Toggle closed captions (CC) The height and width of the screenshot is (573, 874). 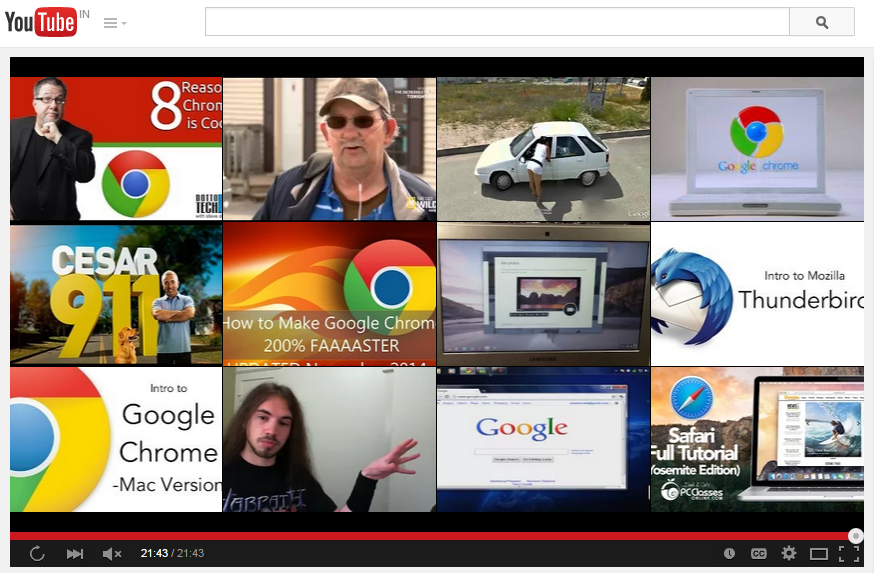click(759, 553)
